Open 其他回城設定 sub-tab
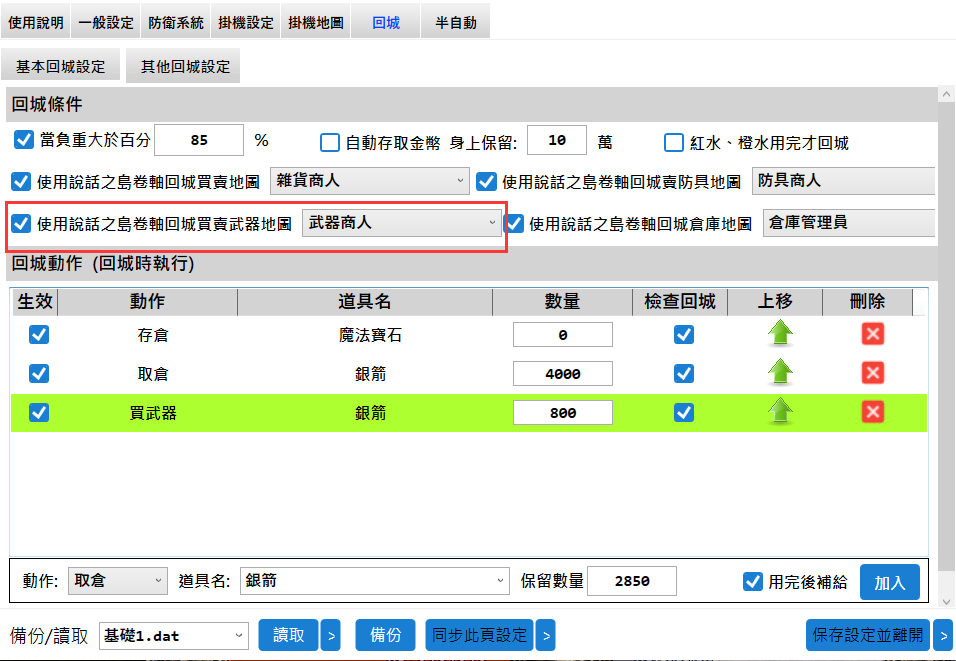This screenshot has height=661, width=956. click(x=185, y=66)
